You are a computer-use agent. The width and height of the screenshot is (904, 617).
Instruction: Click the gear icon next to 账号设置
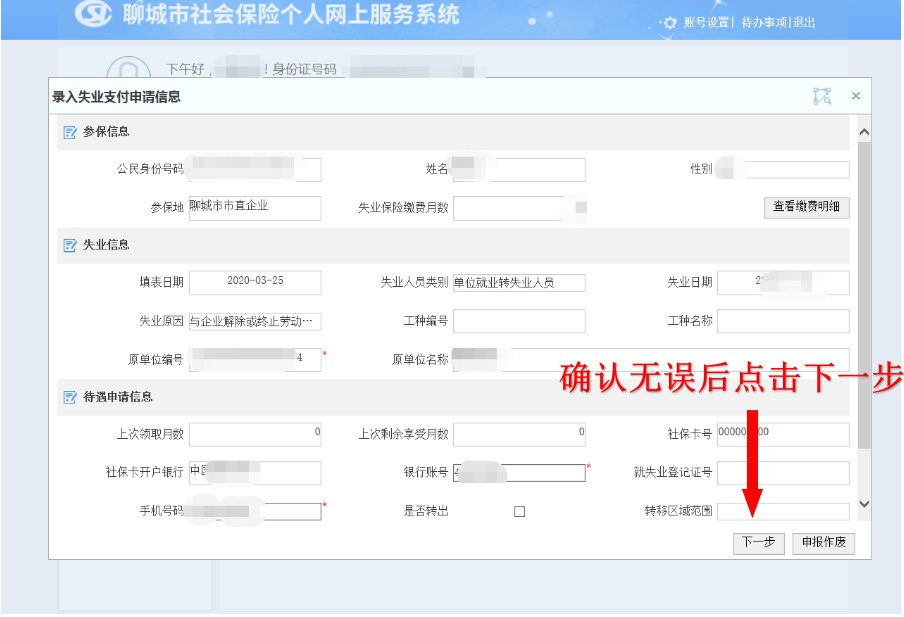669,22
